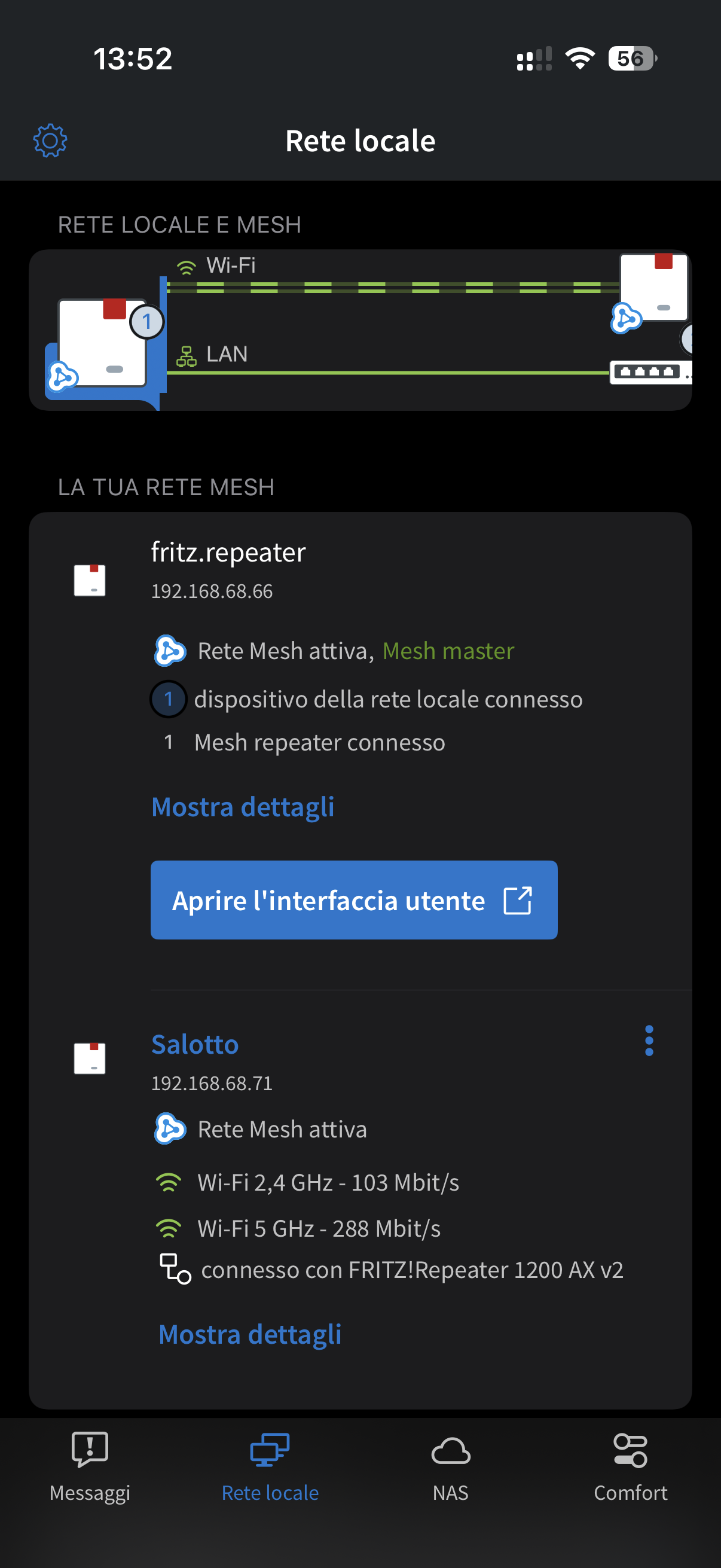Open the Salotto device link
721x1568 pixels.
(195, 1045)
